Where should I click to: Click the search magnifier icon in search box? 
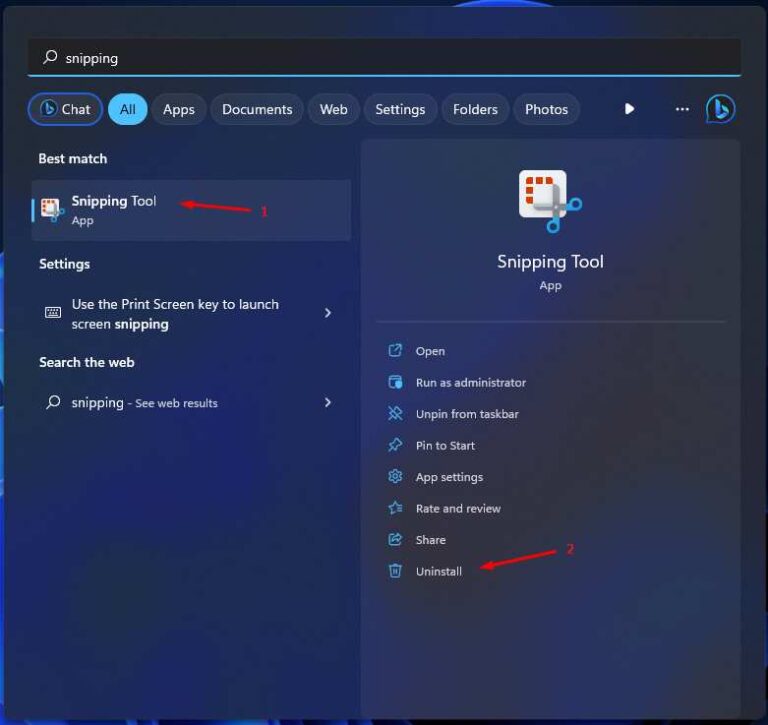(50, 57)
